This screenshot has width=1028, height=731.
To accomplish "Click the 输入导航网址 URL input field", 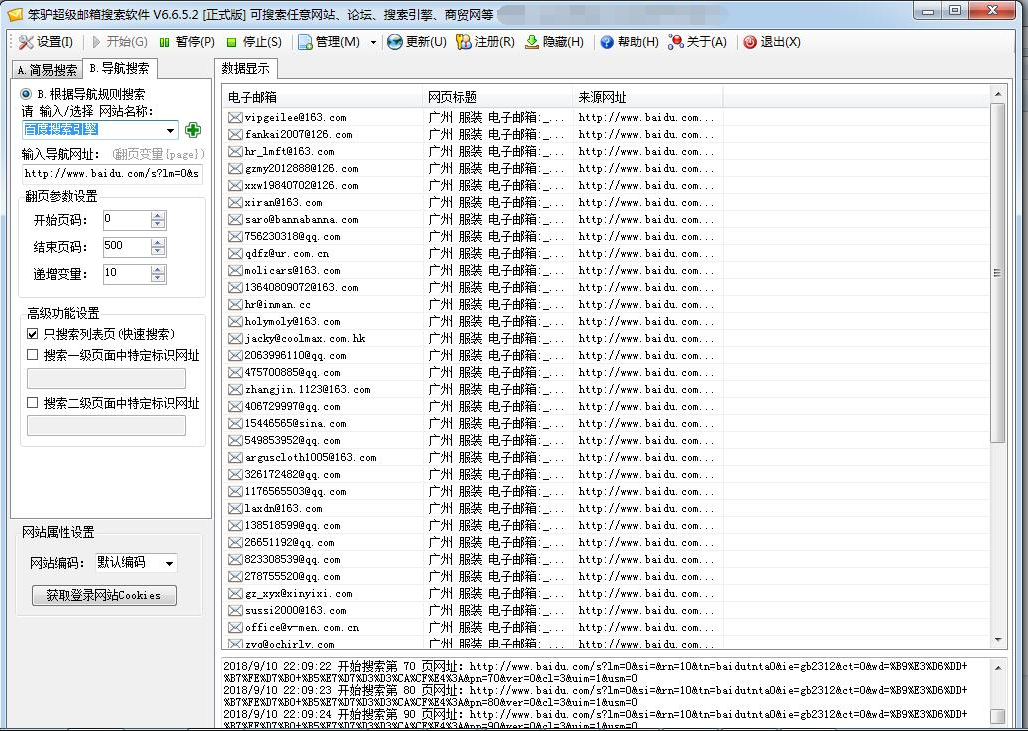I will [x=111, y=174].
